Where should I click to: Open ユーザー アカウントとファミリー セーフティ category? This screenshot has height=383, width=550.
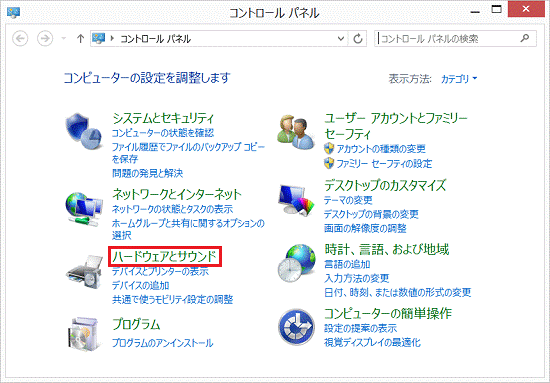[x=396, y=126]
